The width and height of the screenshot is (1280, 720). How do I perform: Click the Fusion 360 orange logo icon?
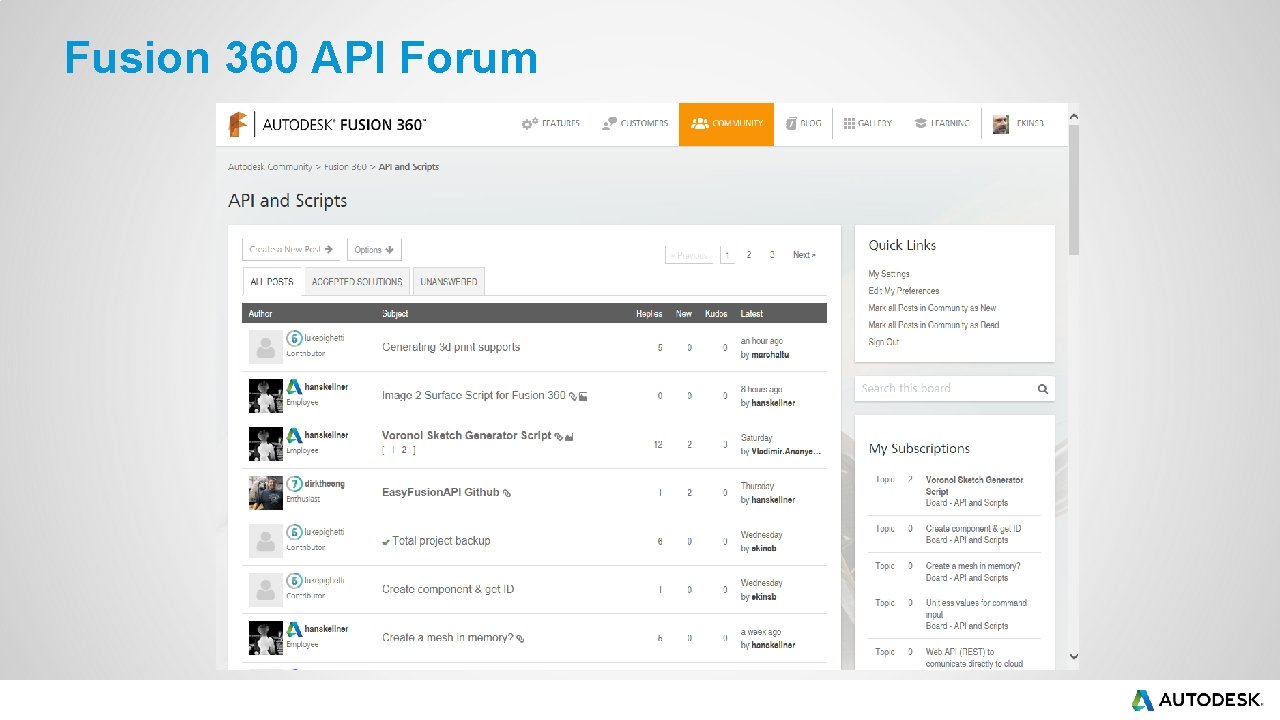click(x=238, y=124)
